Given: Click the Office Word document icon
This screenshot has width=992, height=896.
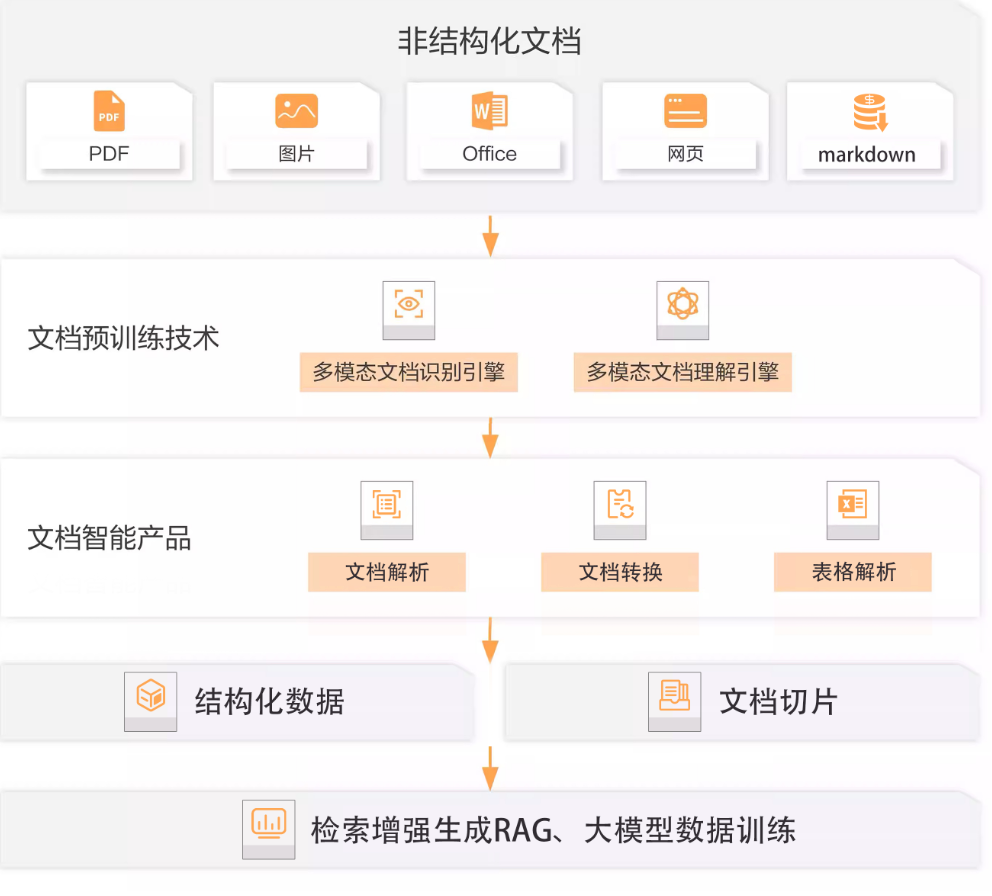Looking at the screenshot, I should [489, 111].
